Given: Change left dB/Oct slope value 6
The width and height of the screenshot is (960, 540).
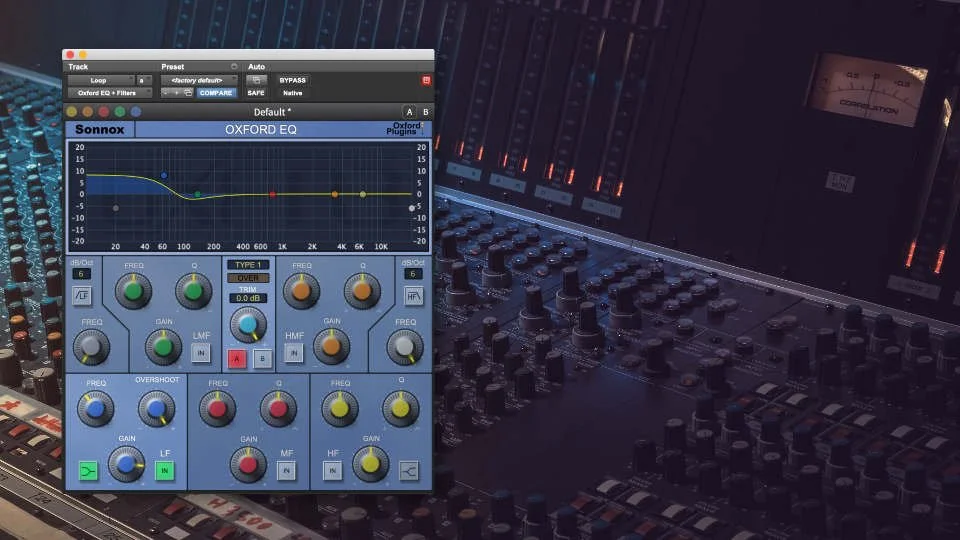Looking at the screenshot, I should pos(81,274).
